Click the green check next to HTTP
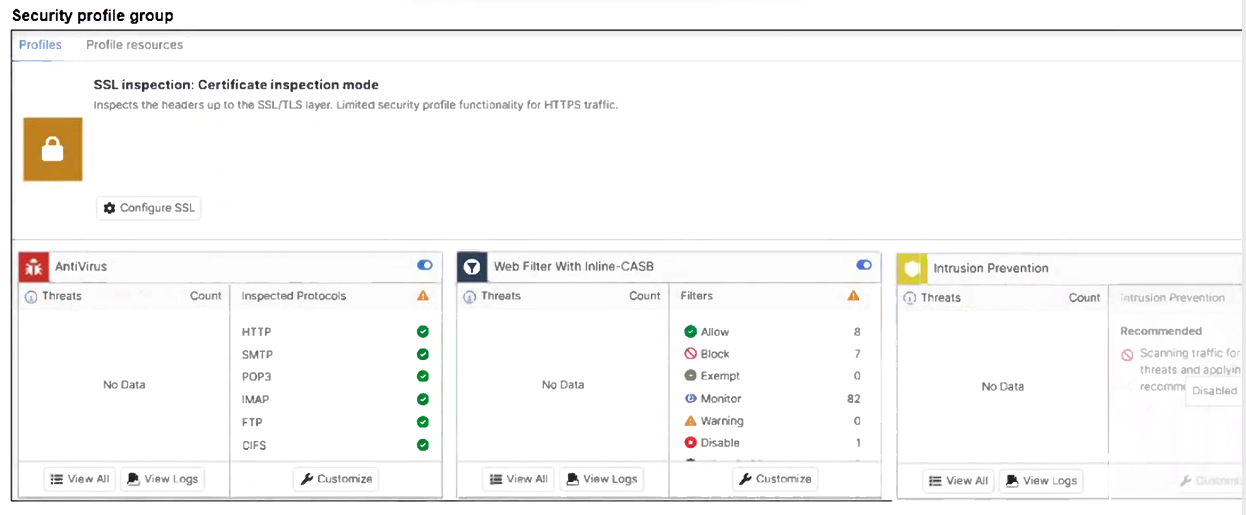Screen dimensions: 1246x515 (x=422, y=332)
